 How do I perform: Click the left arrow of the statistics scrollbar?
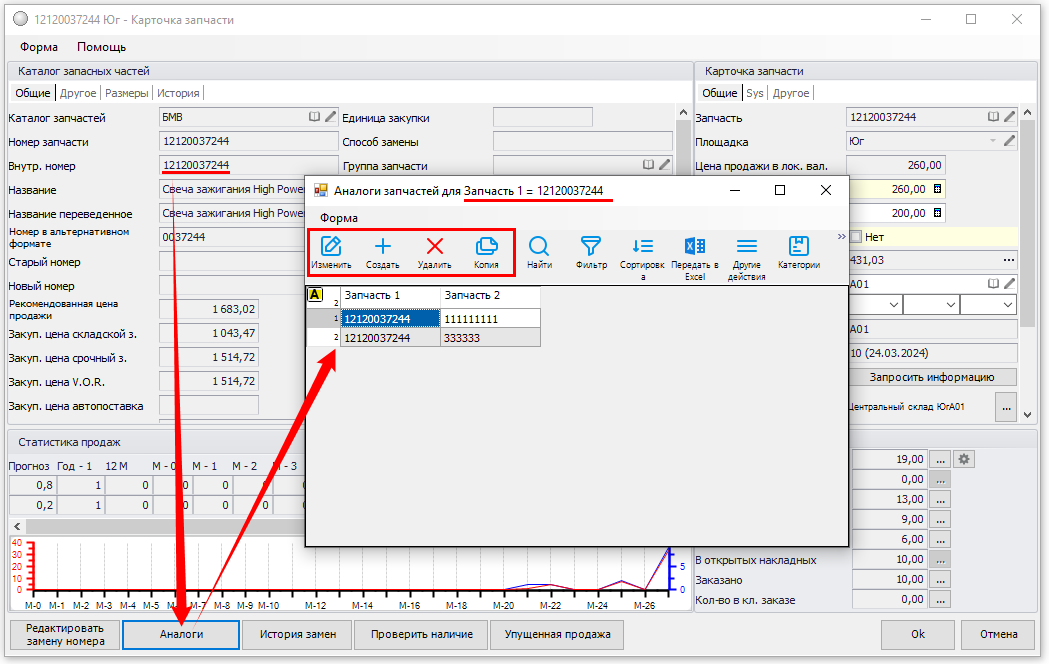click(x=16, y=525)
